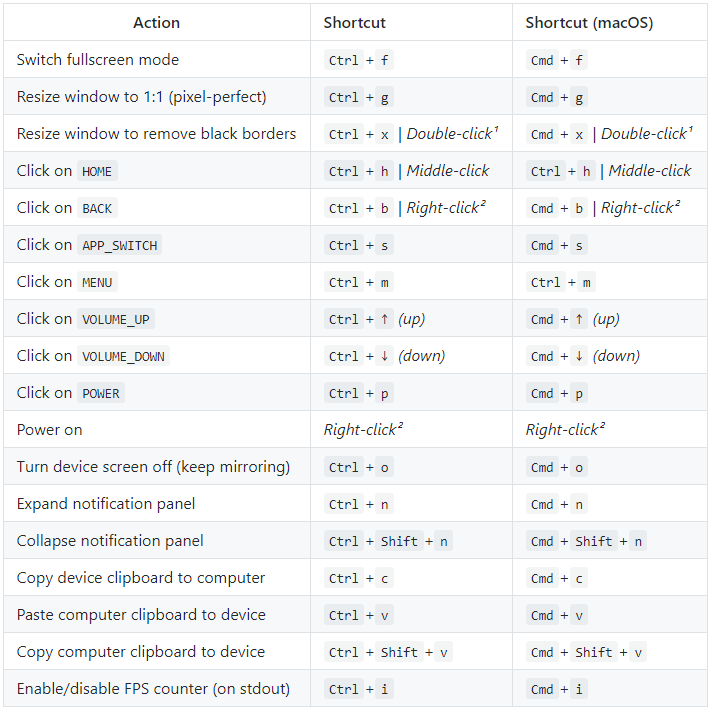Click "Copy device clipboard to computer" text

coord(141,578)
